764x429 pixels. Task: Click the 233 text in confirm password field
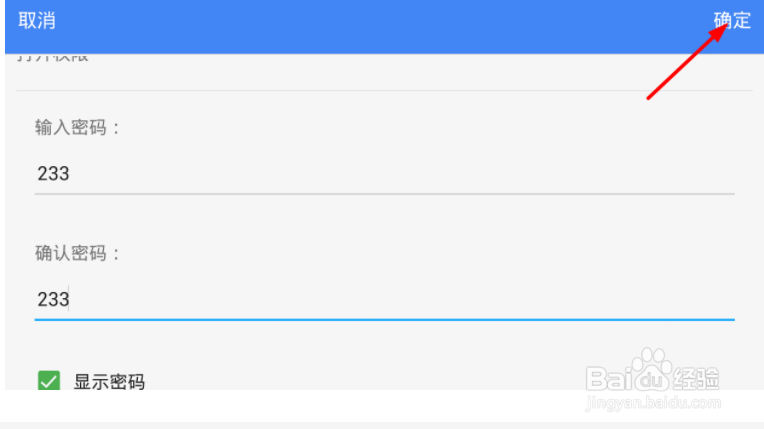(53, 299)
